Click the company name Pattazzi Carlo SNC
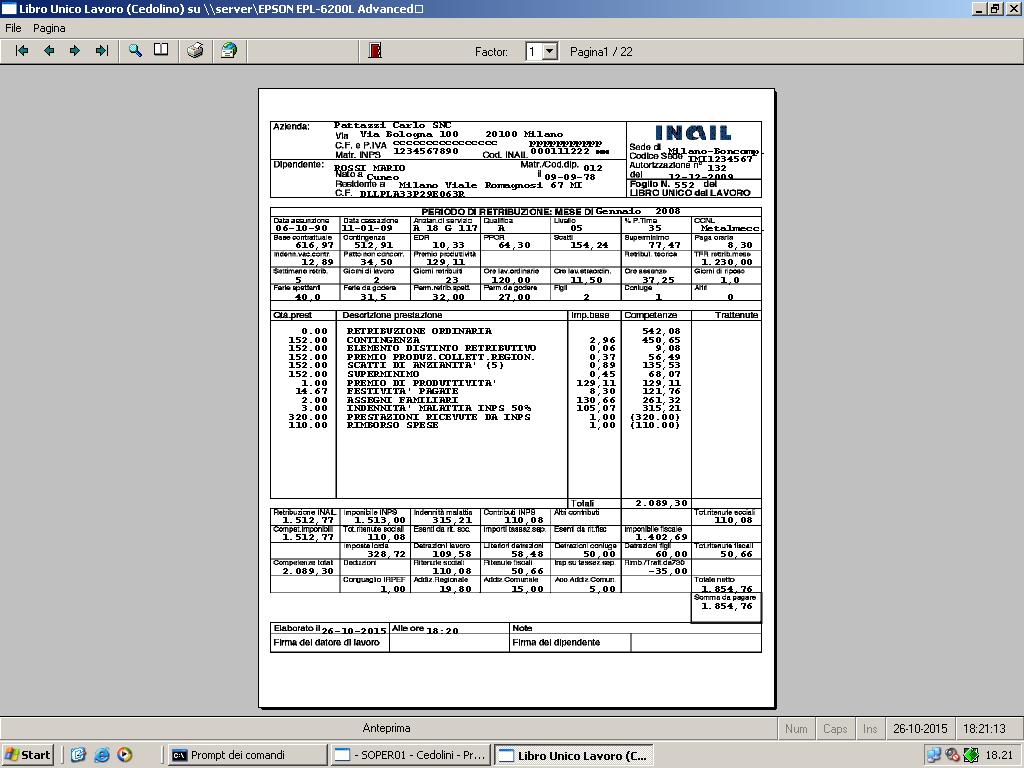This screenshot has height=768, width=1024. point(392,125)
